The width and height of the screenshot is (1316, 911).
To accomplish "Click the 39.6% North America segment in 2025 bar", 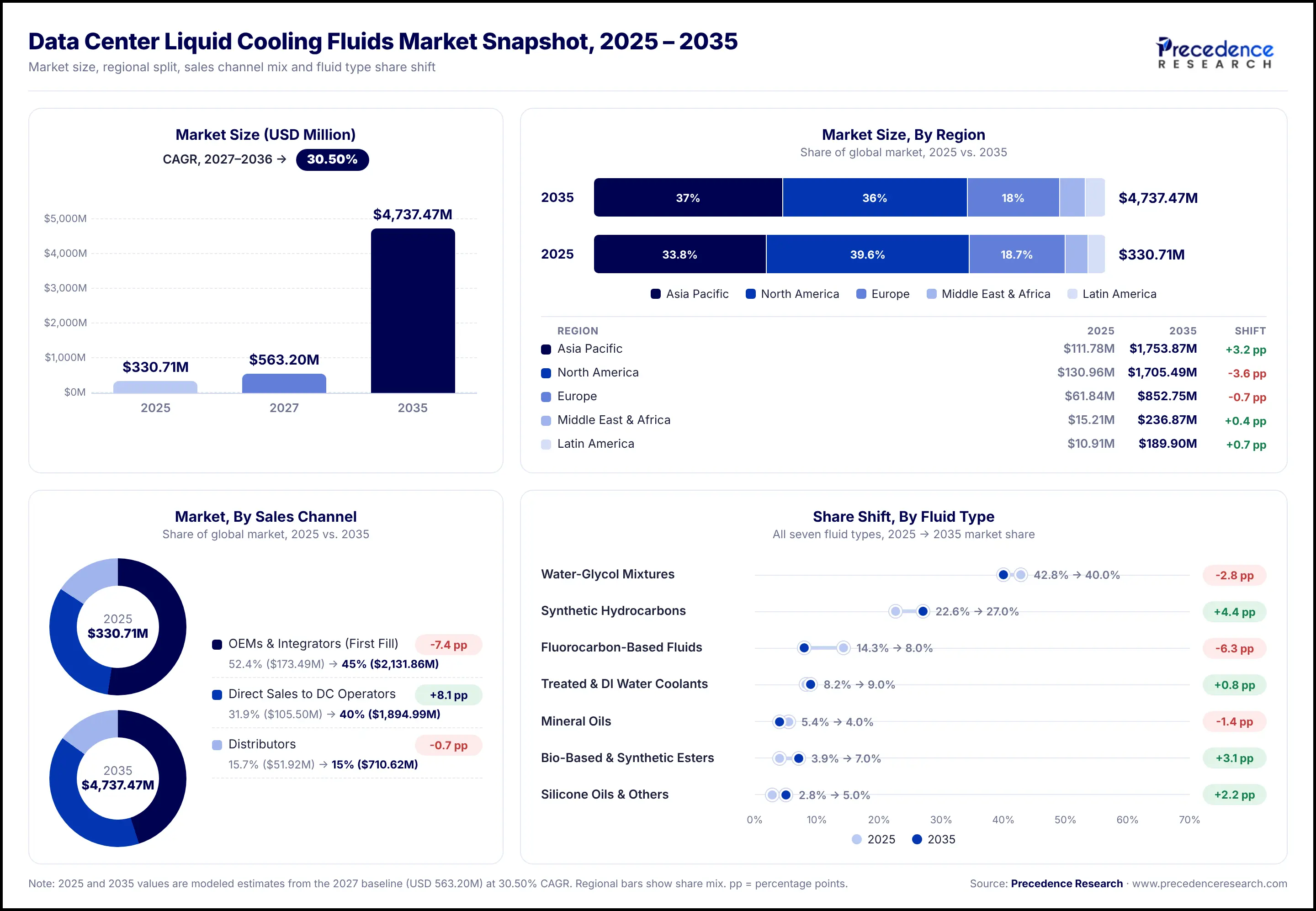I will pos(867,254).
